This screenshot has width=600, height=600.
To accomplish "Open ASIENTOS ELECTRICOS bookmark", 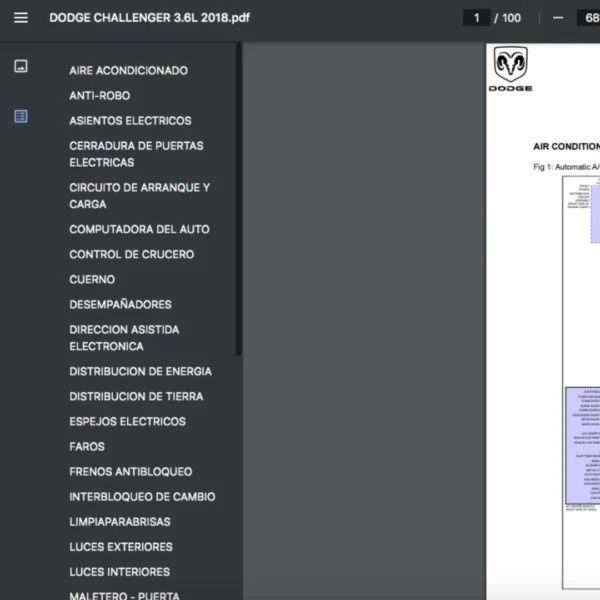I will 130,121.
